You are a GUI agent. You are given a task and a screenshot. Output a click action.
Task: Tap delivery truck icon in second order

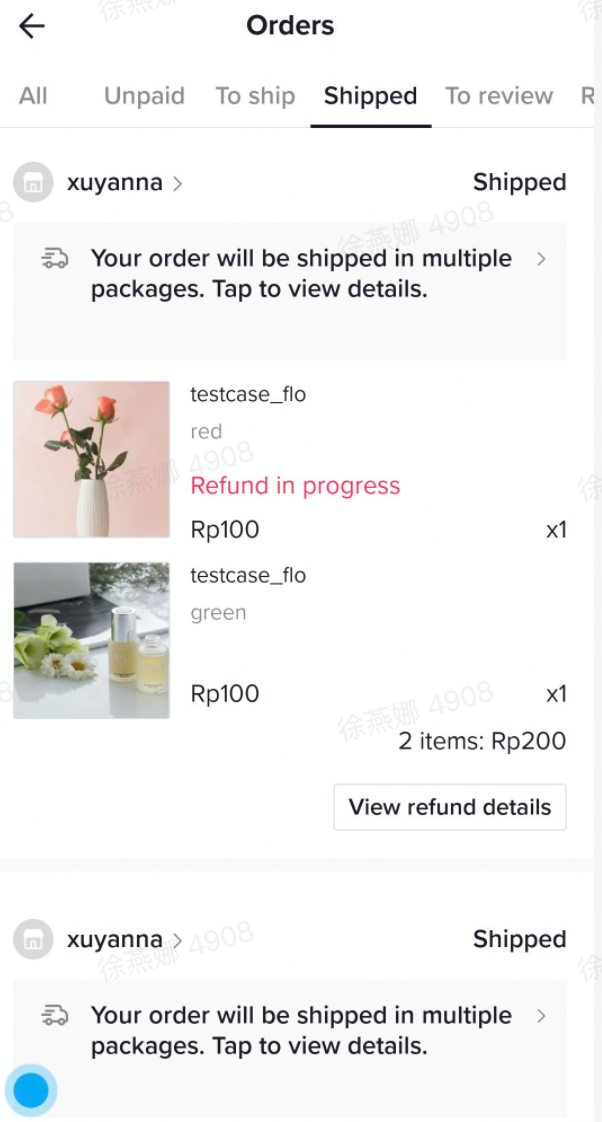[x=55, y=1016]
